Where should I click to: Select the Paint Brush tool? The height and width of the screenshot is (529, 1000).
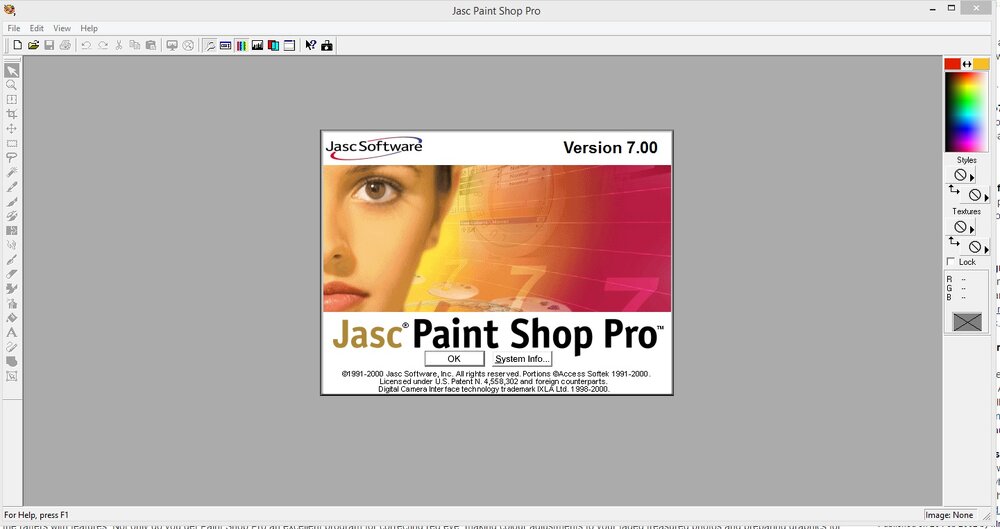pos(11,202)
